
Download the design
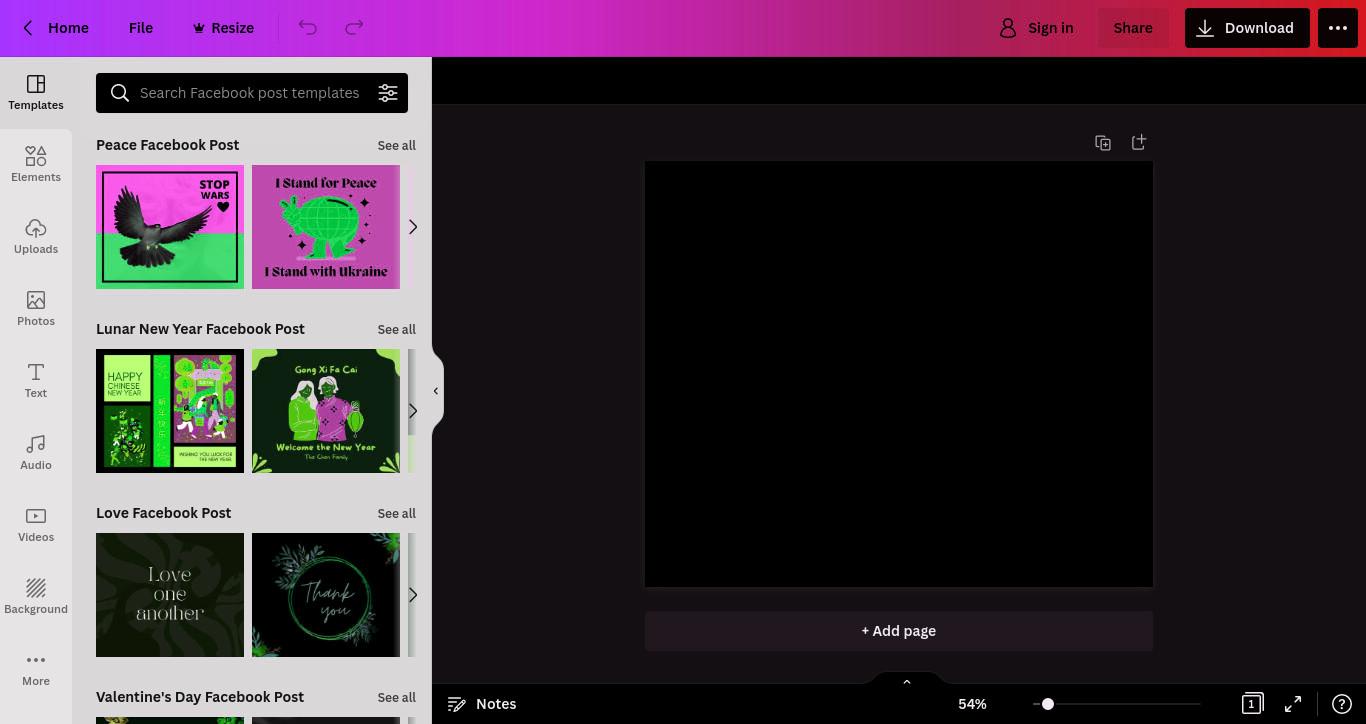click(1247, 28)
